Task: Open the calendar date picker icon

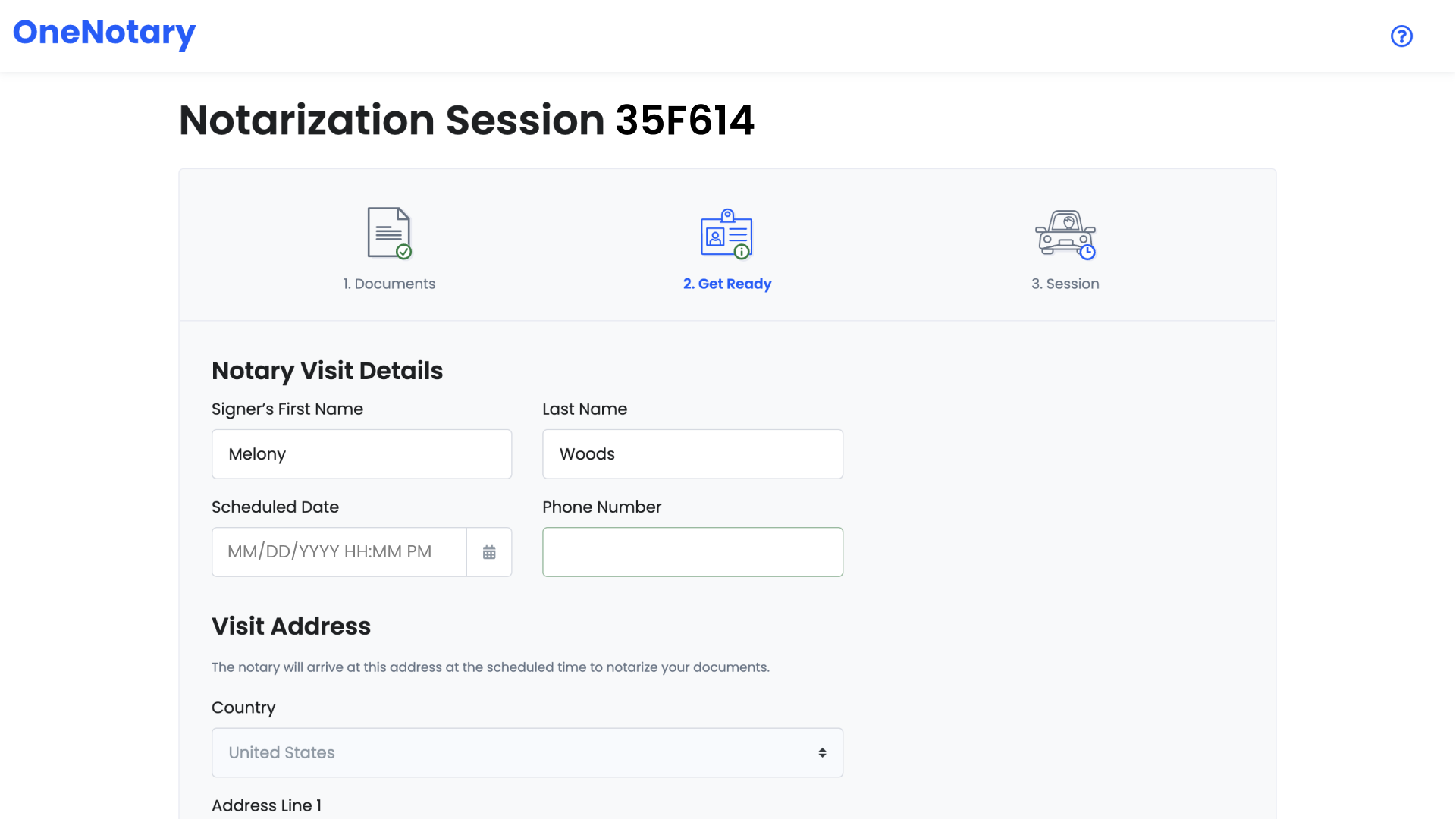Action: [x=489, y=552]
